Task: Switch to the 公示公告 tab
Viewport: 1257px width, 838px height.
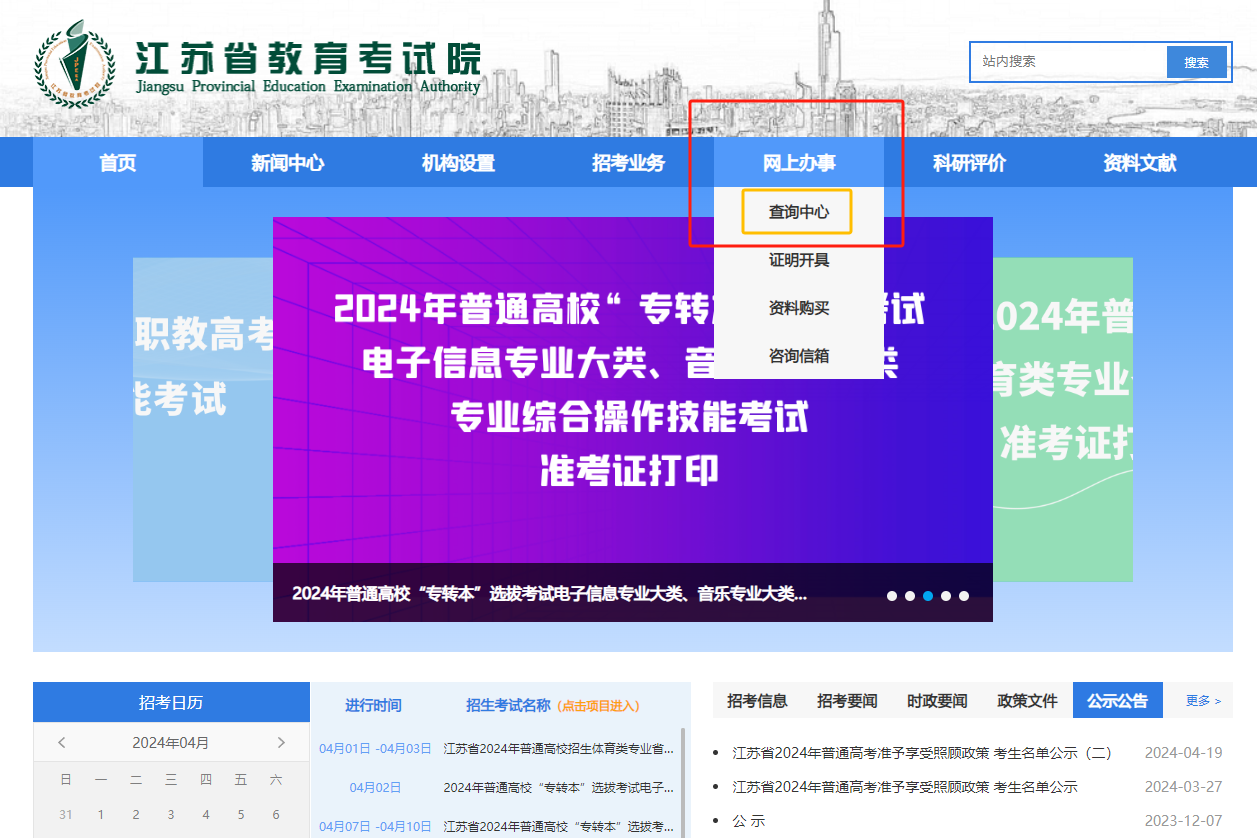Action: (x=1118, y=701)
